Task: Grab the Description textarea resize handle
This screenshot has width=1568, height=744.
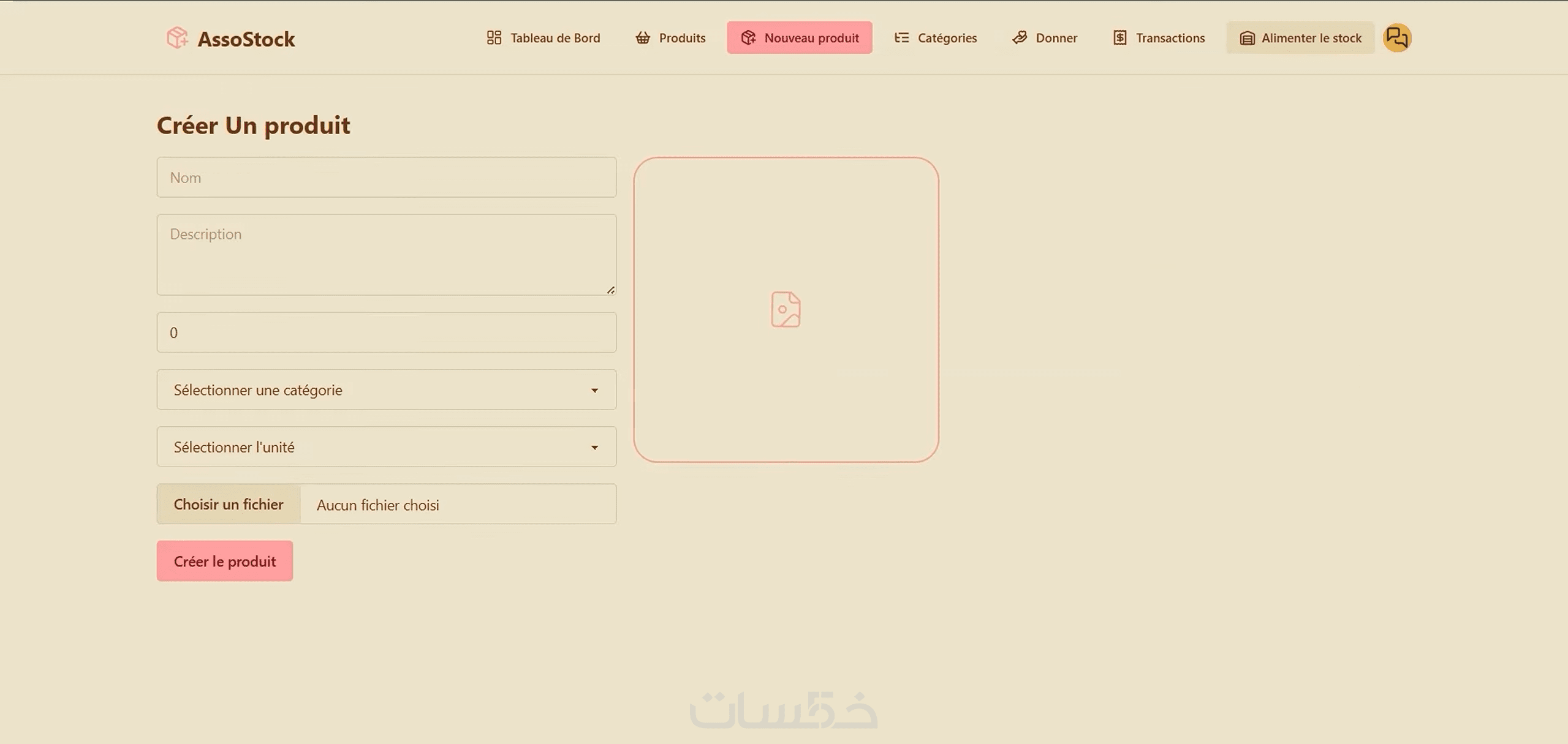Action: [610, 290]
